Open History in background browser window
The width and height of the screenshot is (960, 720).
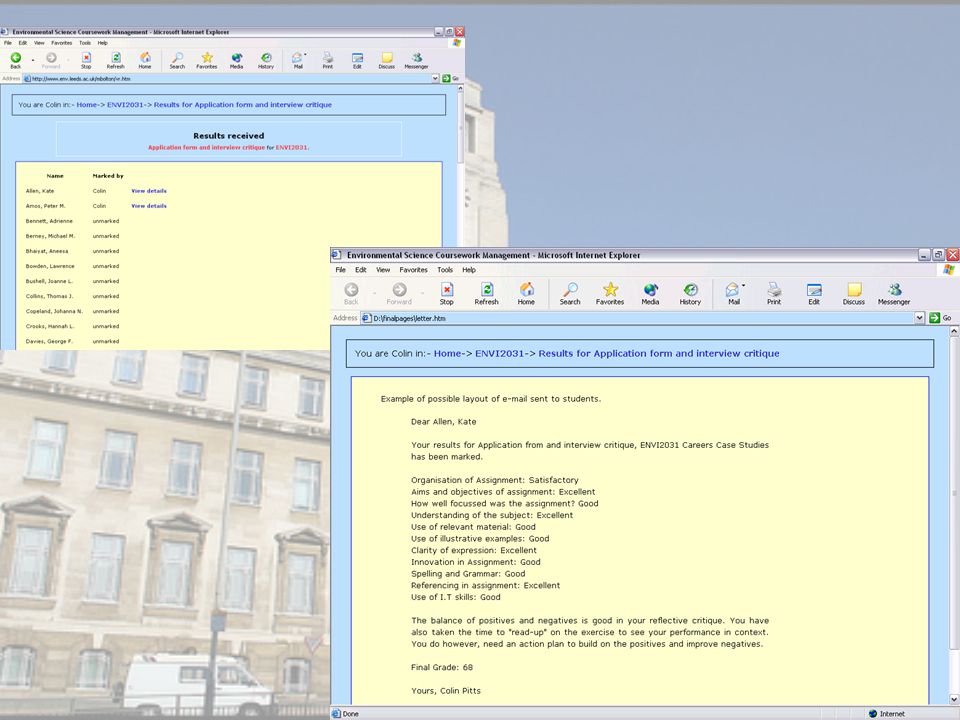coord(266,60)
